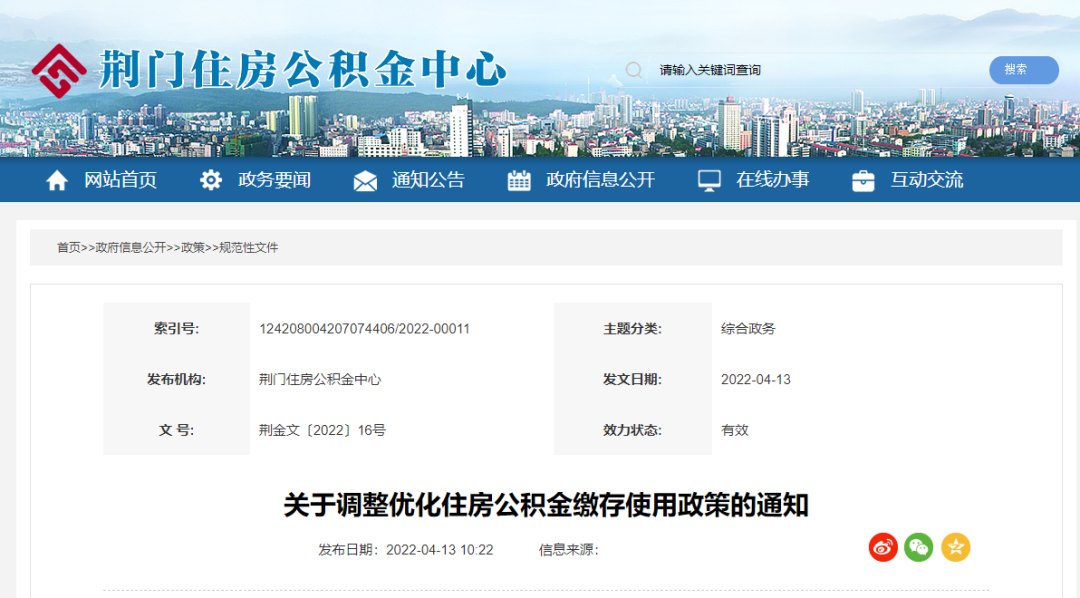Click the 荆门住房公积金中心 site title
This screenshot has height=598, width=1080.
302,70
